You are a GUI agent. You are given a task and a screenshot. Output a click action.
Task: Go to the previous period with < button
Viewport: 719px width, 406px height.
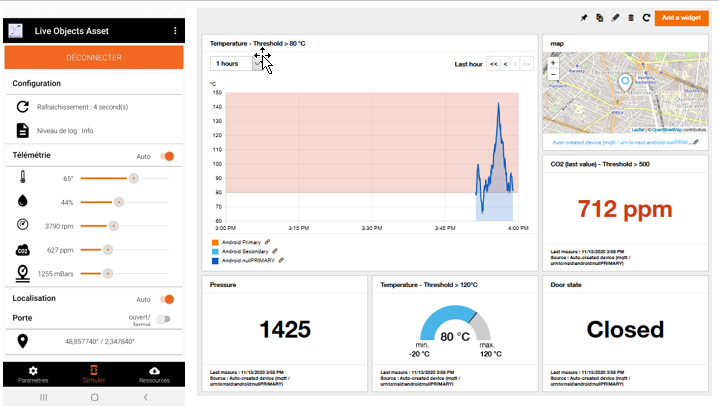tap(505, 64)
